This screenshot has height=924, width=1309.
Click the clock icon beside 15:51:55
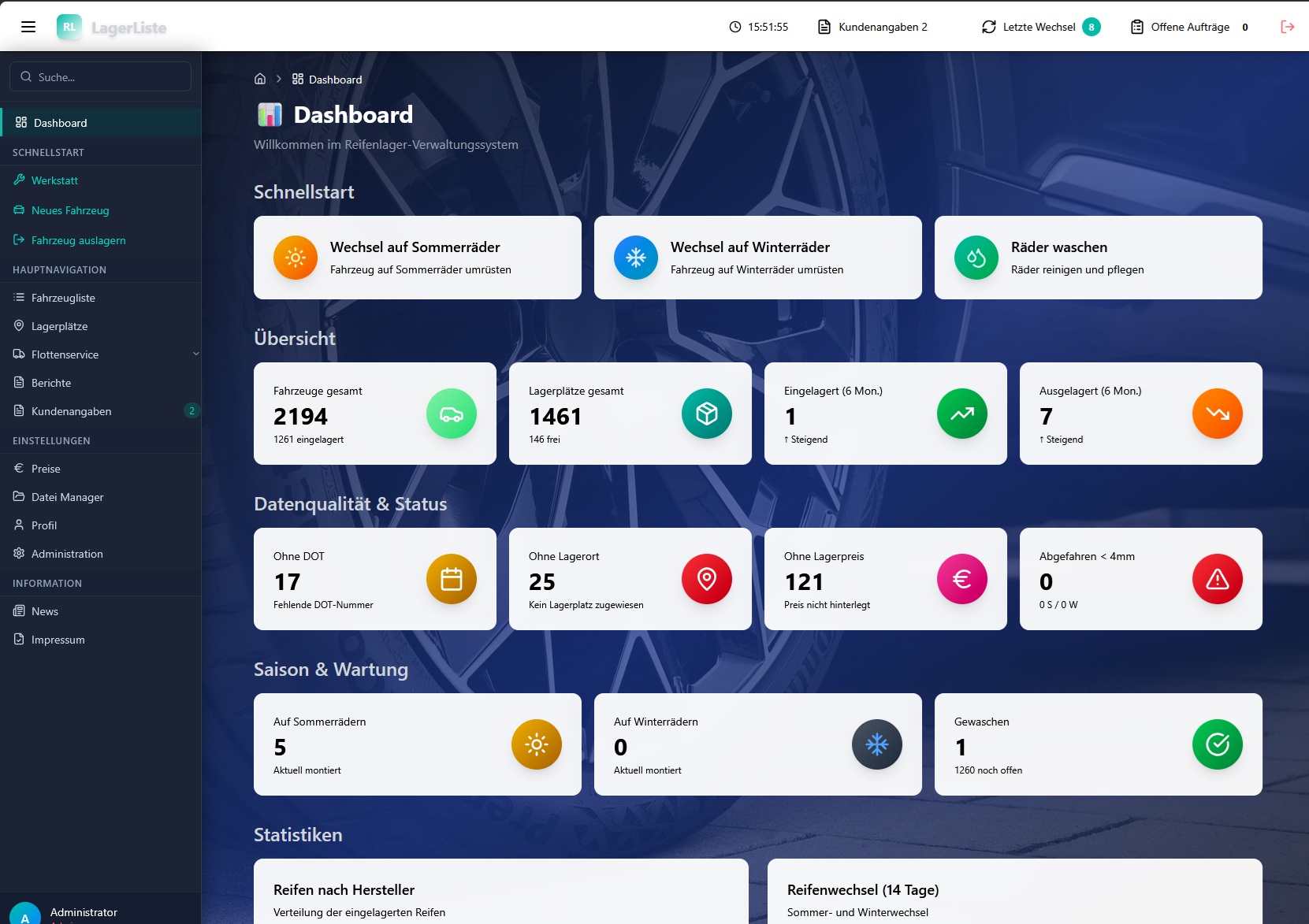pos(735,27)
